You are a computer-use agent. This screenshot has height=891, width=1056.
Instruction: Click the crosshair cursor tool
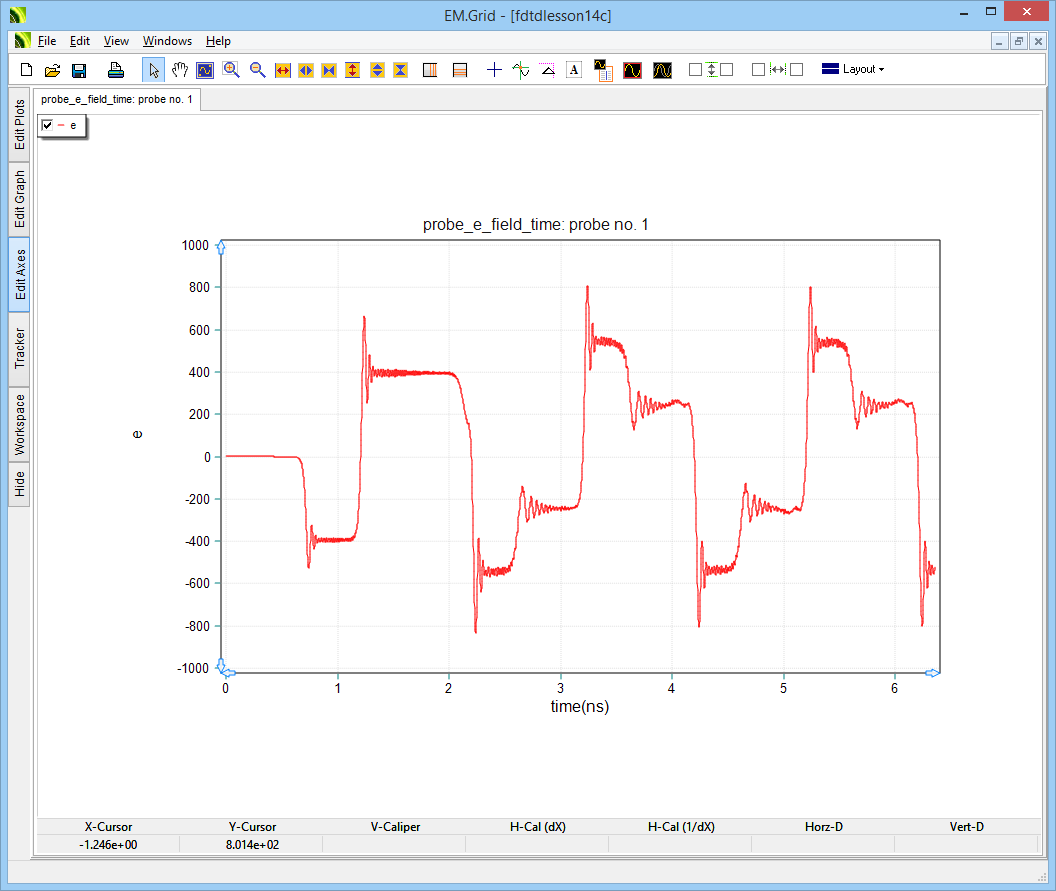(x=494, y=70)
